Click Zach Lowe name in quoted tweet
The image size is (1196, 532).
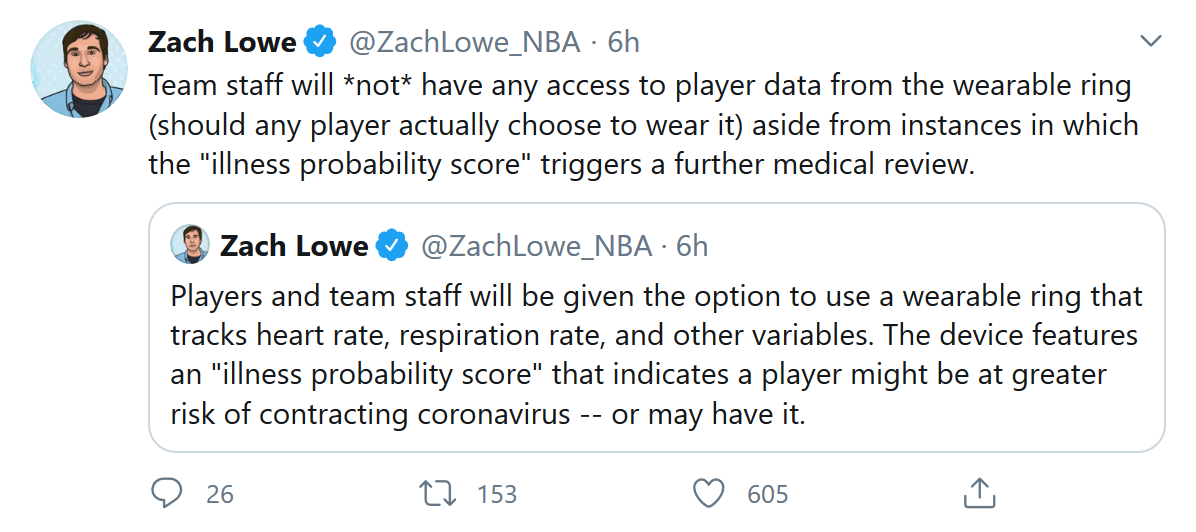[x=294, y=245]
